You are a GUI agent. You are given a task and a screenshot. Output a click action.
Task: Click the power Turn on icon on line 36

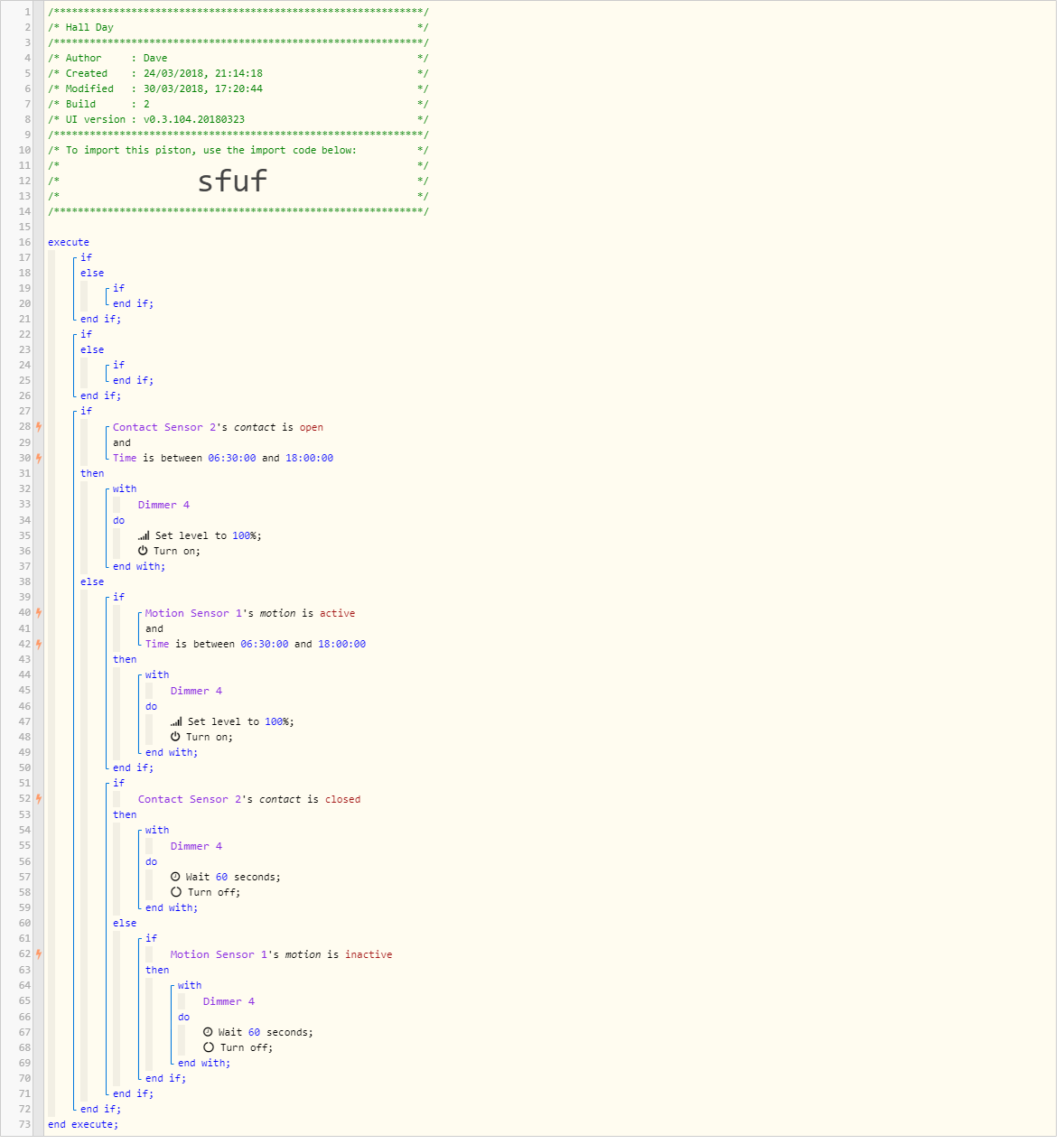tap(143, 551)
